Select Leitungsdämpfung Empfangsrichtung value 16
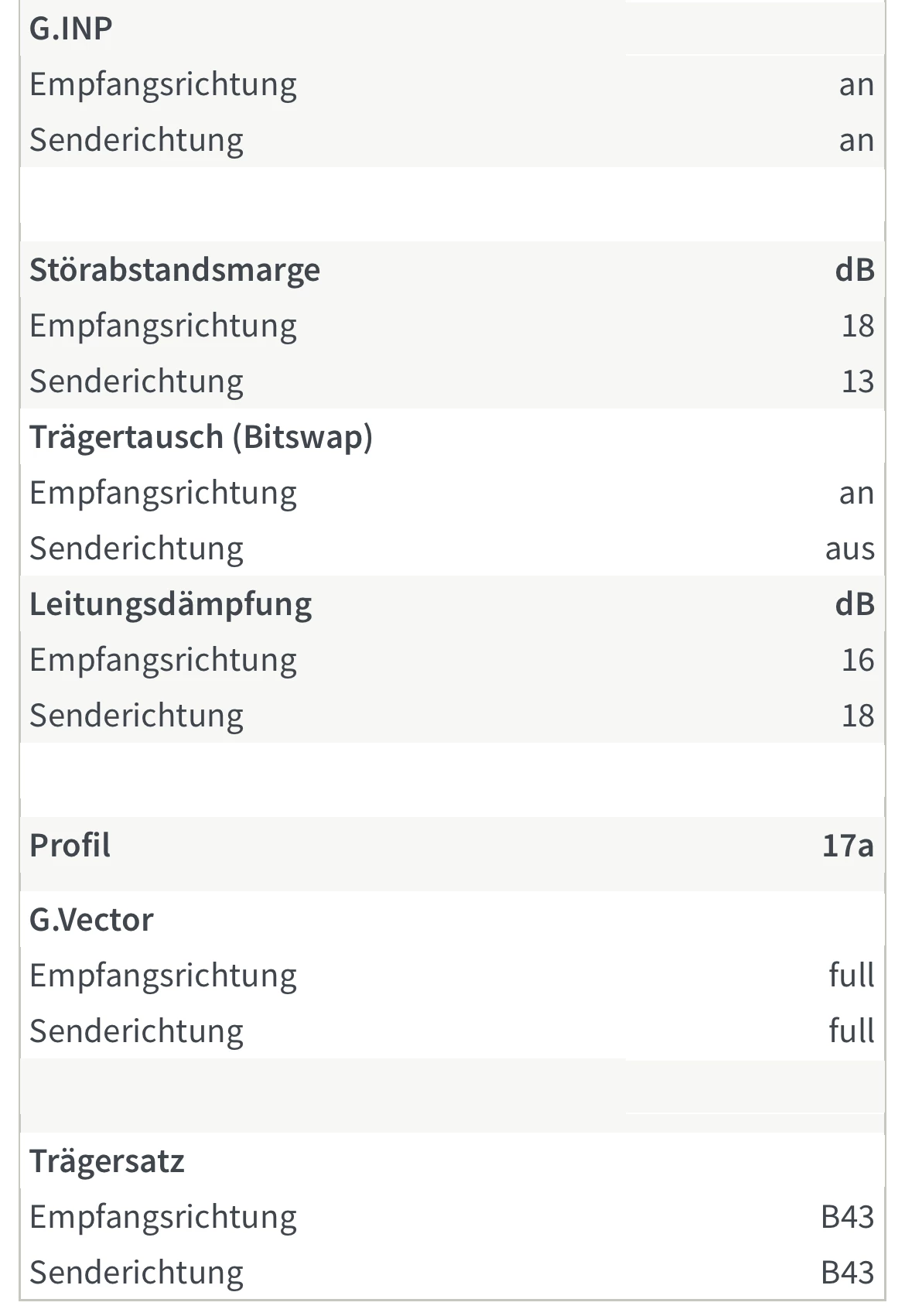 coord(858,660)
